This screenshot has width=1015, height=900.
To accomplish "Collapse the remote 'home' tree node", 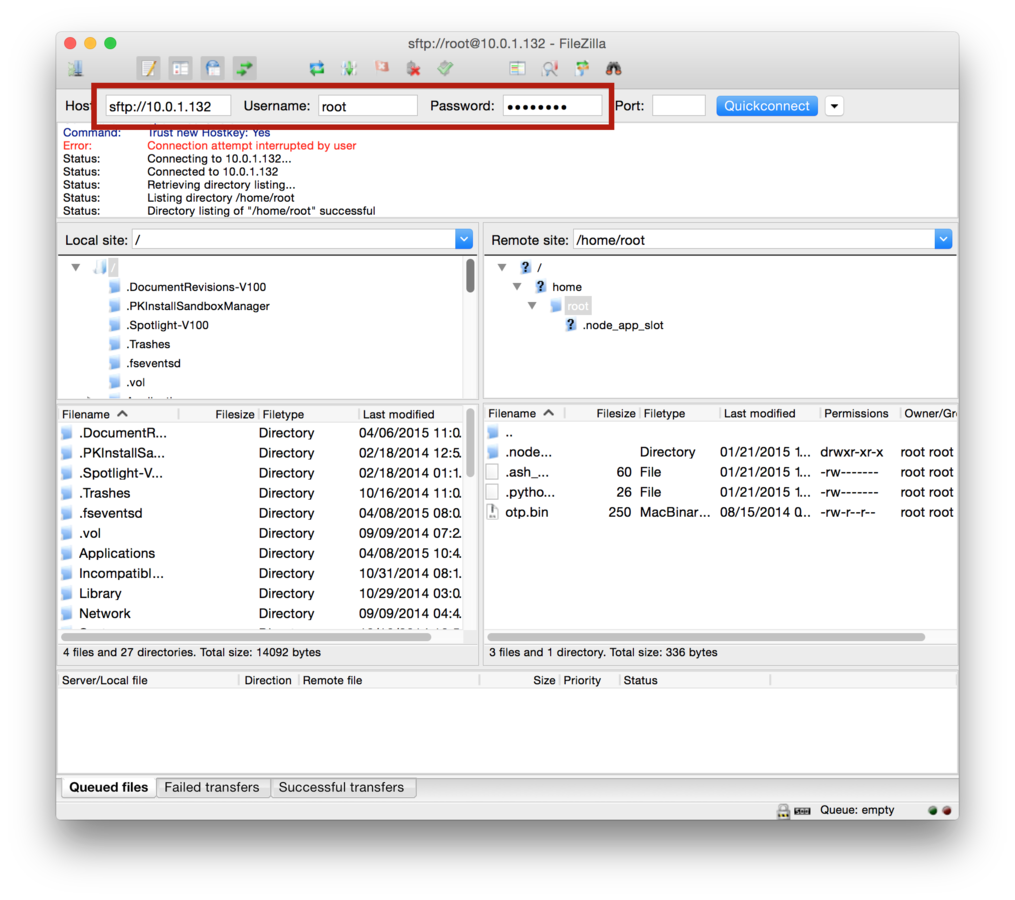I will pyautogui.click(x=517, y=286).
